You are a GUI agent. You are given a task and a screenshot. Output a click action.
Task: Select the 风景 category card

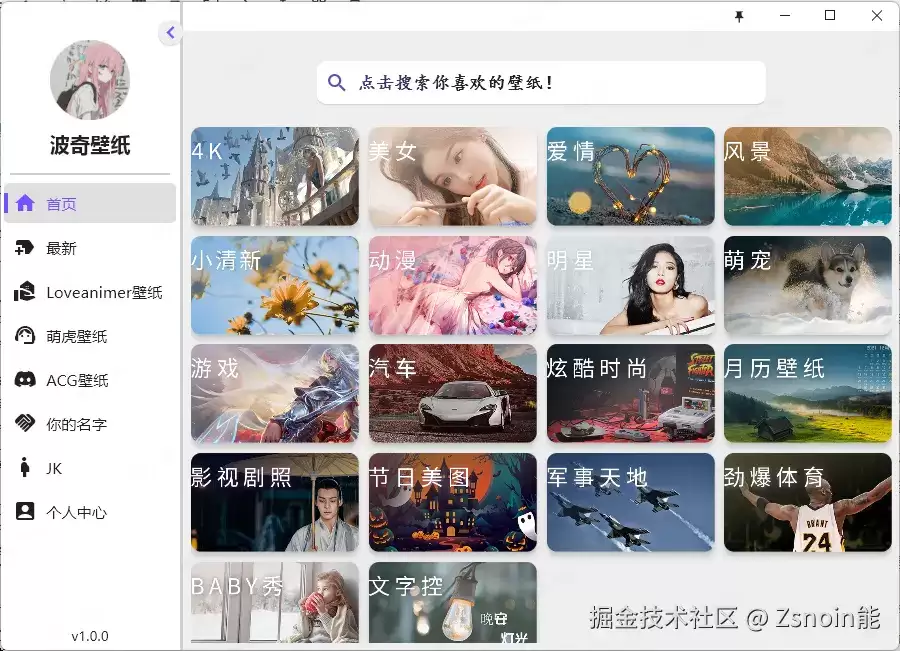pos(808,176)
